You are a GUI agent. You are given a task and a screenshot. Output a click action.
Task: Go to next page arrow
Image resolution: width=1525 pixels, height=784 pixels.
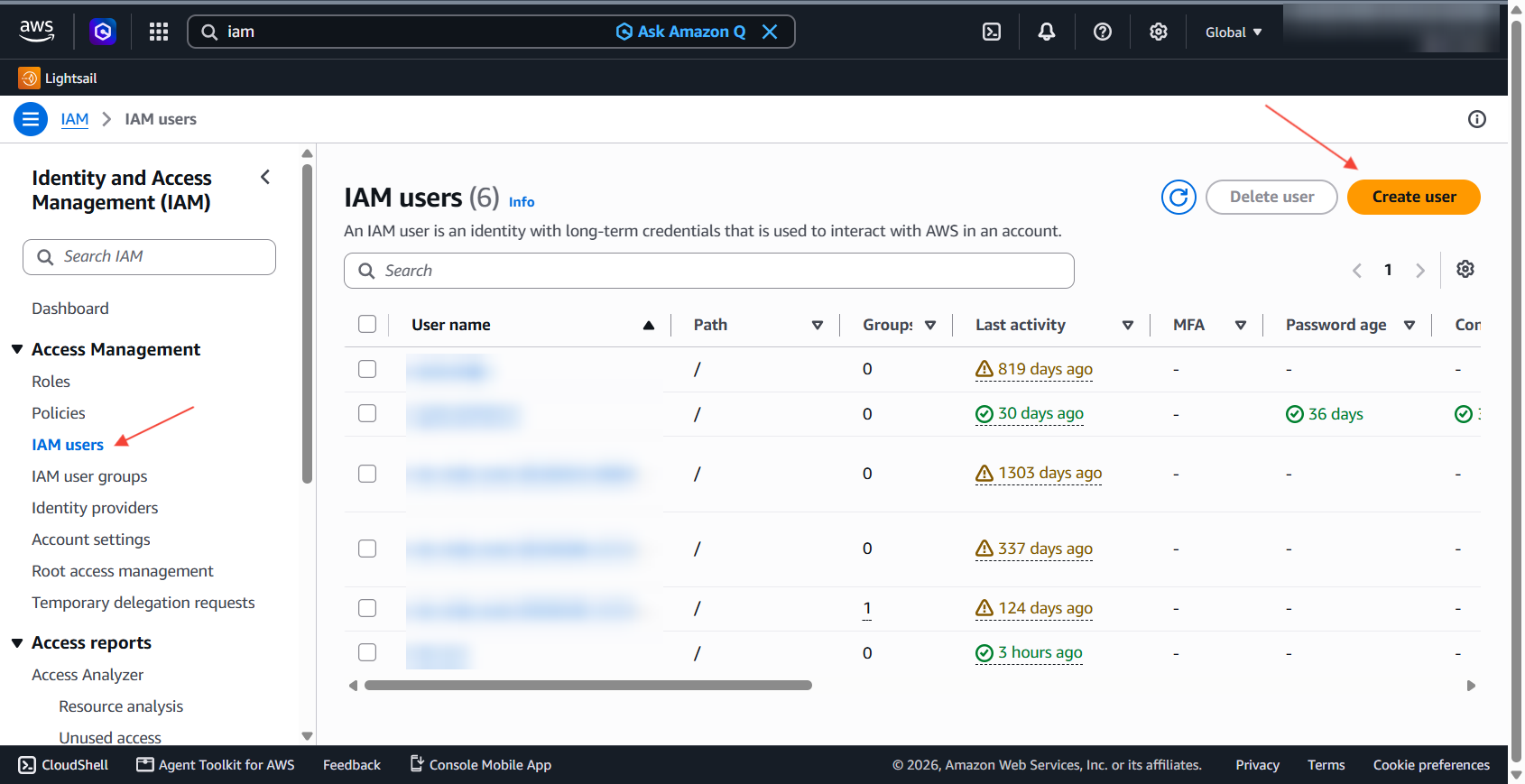[1420, 270]
